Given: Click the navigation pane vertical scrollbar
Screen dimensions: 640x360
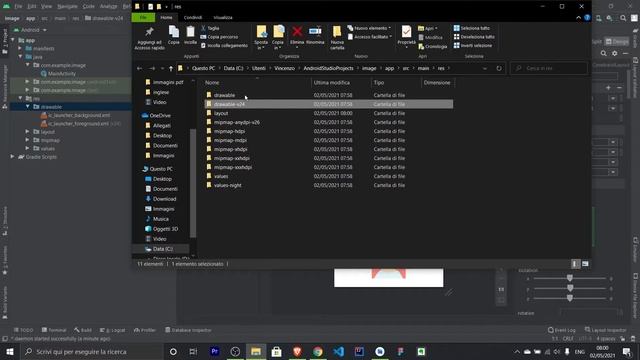Looking at the screenshot, I should (x=193, y=183).
